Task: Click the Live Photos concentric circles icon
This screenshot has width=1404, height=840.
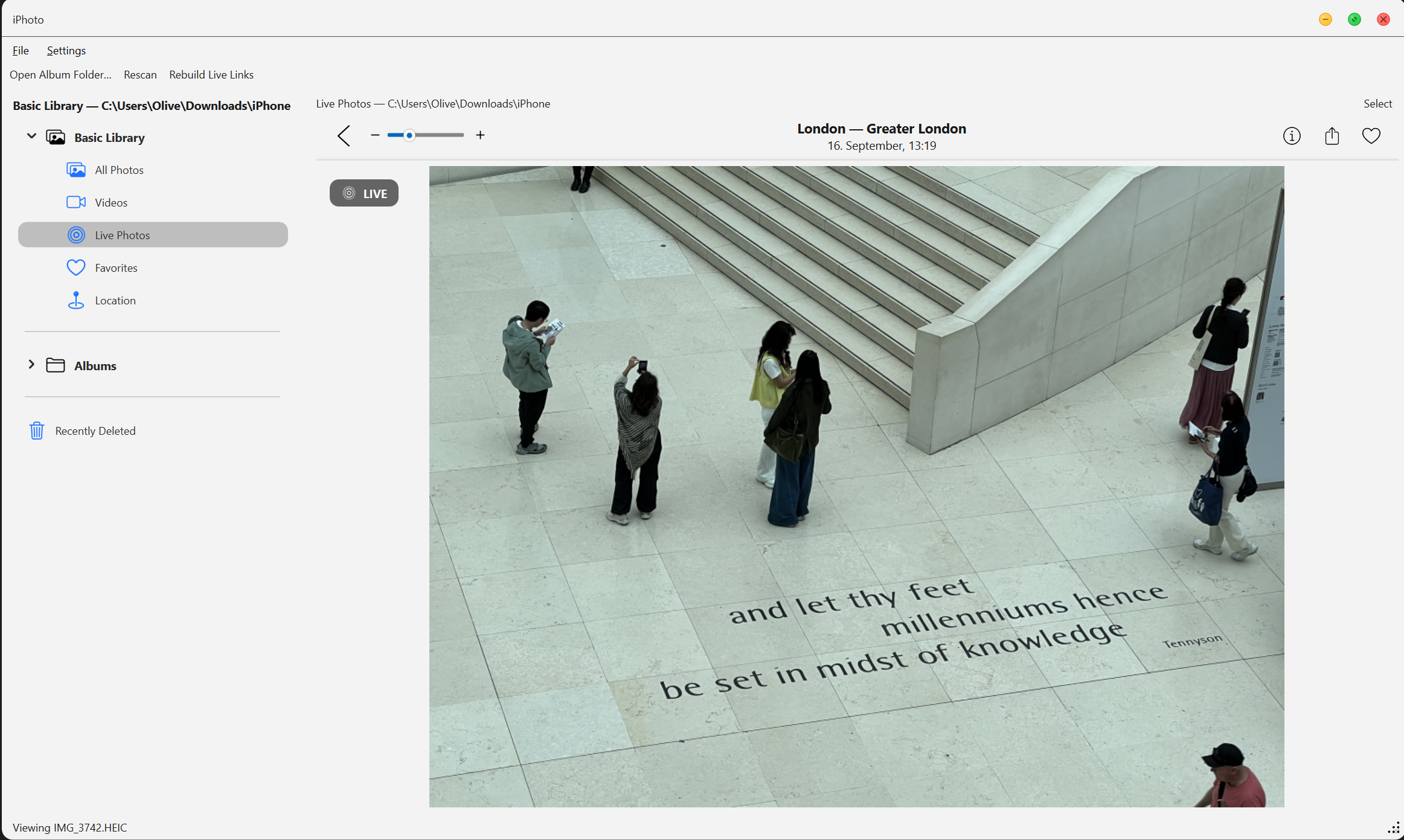Action: 76,235
